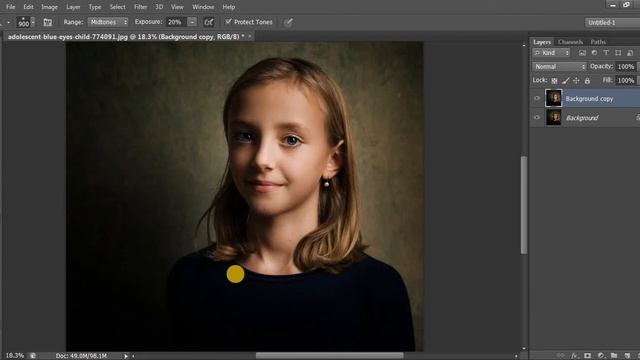Screen dimensions: 640x360
Task: Create new group folder icon
Action: tap(614, 356)
